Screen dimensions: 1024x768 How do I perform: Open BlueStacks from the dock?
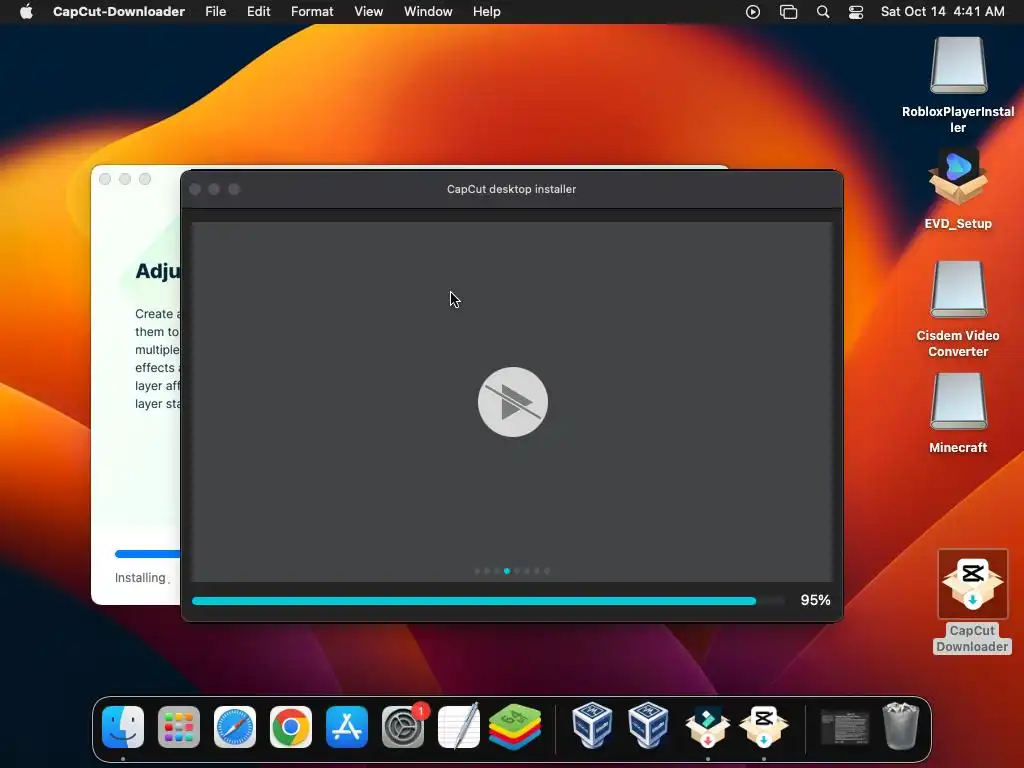click(515, 727)
